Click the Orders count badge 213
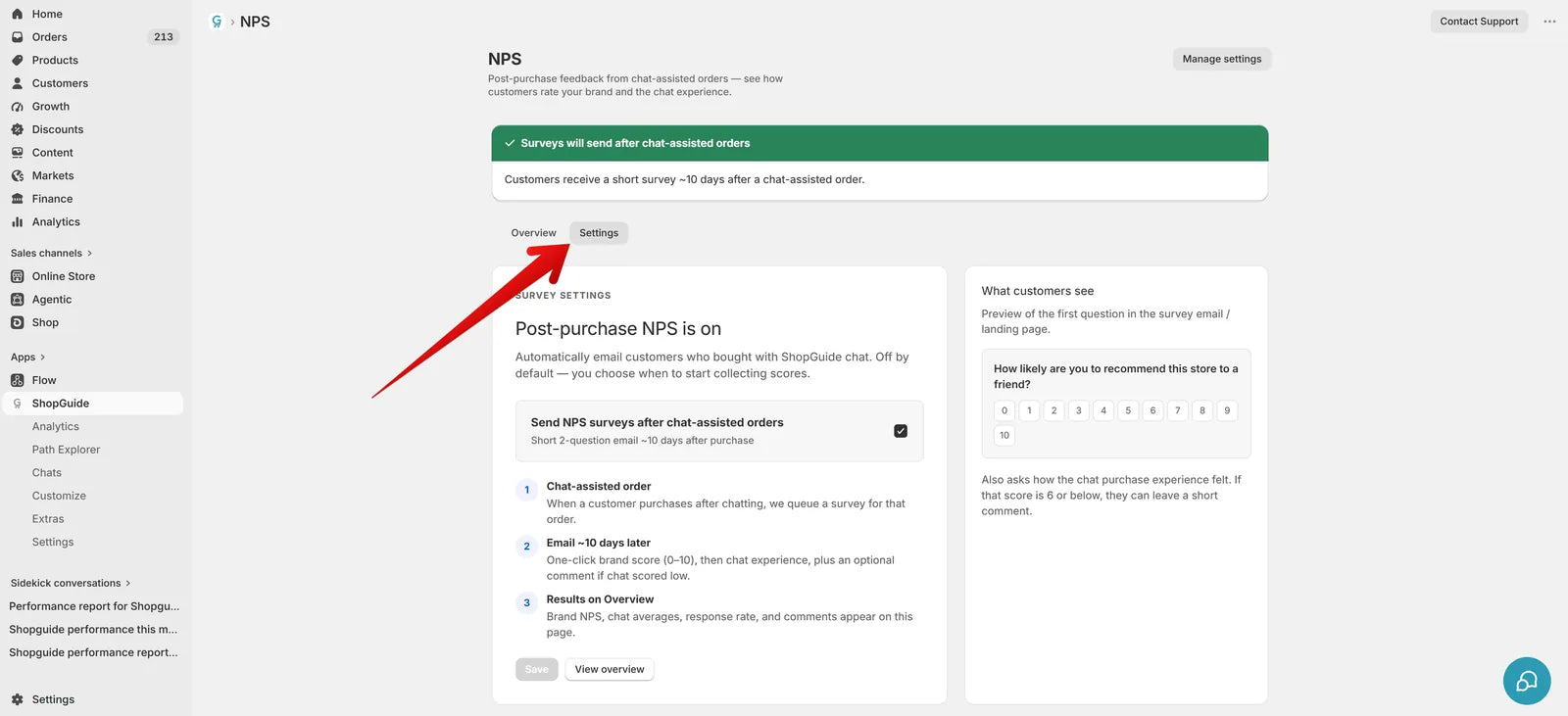This screenshot has width=1568, height=716. pyautogui.click(x=164, y=37)
